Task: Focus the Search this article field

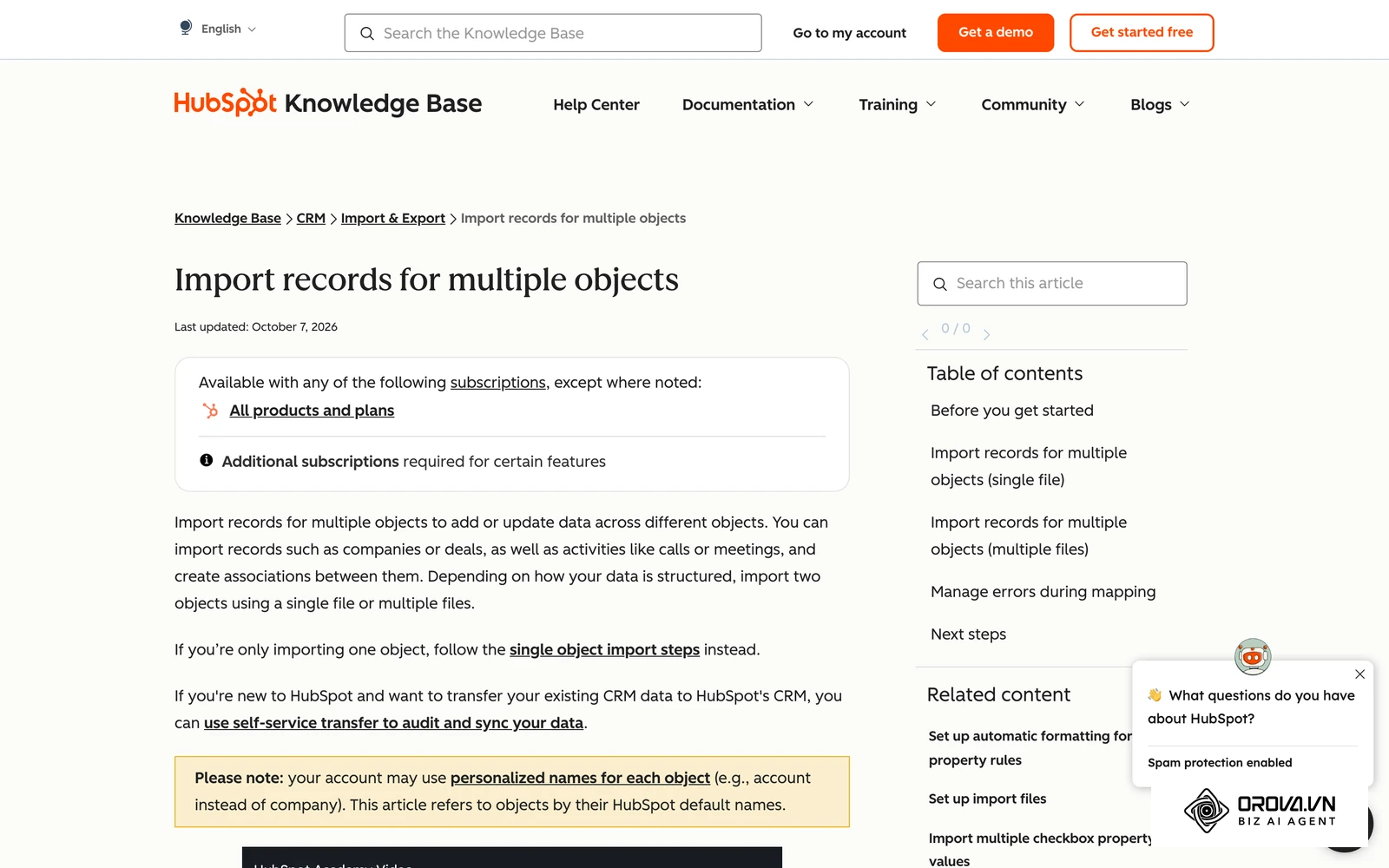Action: coord(1052,283)
